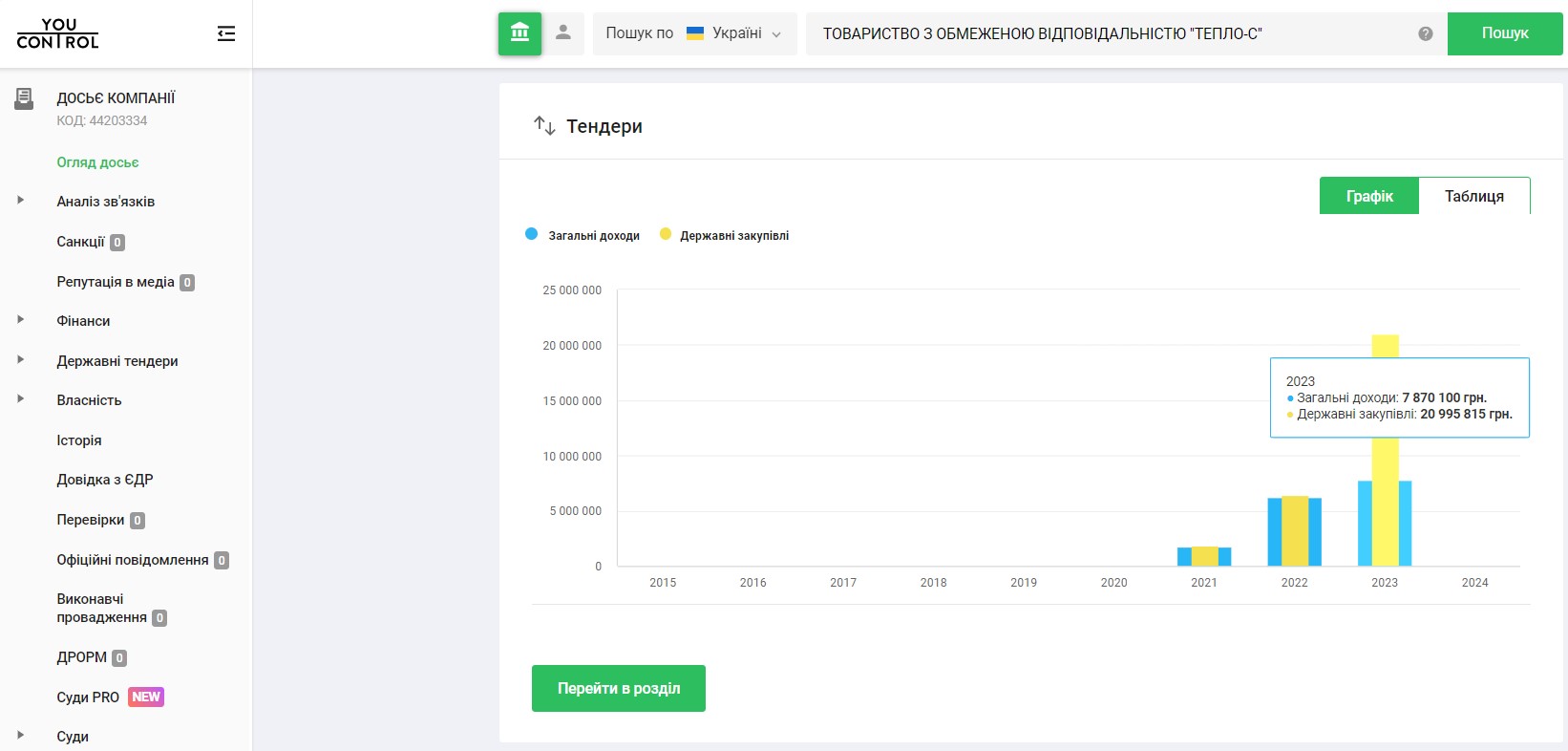Click the 25 000 000 axis value
Image resolution: width=1568 pixels, height=751 pixels.
[572, 290]
